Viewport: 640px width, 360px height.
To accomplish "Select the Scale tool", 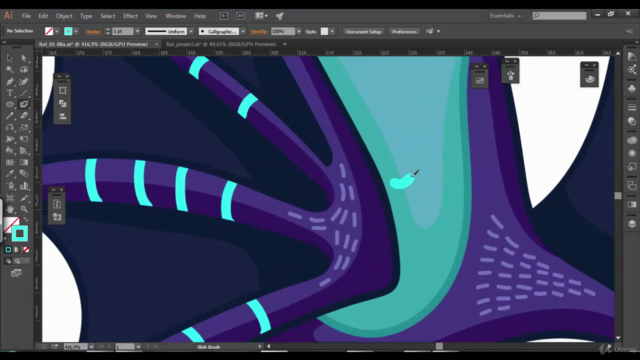I will pyautogui.click(x=24, y=128).
